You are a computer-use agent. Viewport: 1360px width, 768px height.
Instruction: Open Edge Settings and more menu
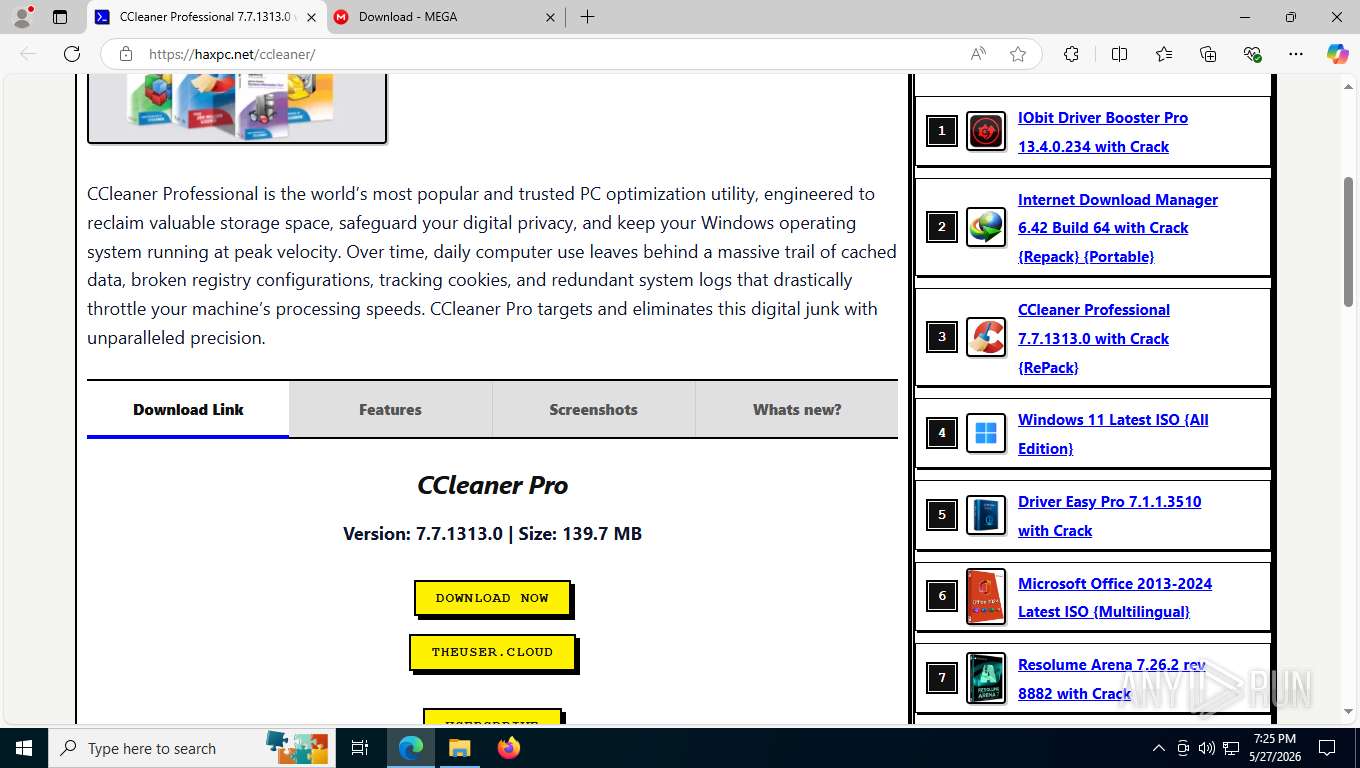pos(1296,54)
